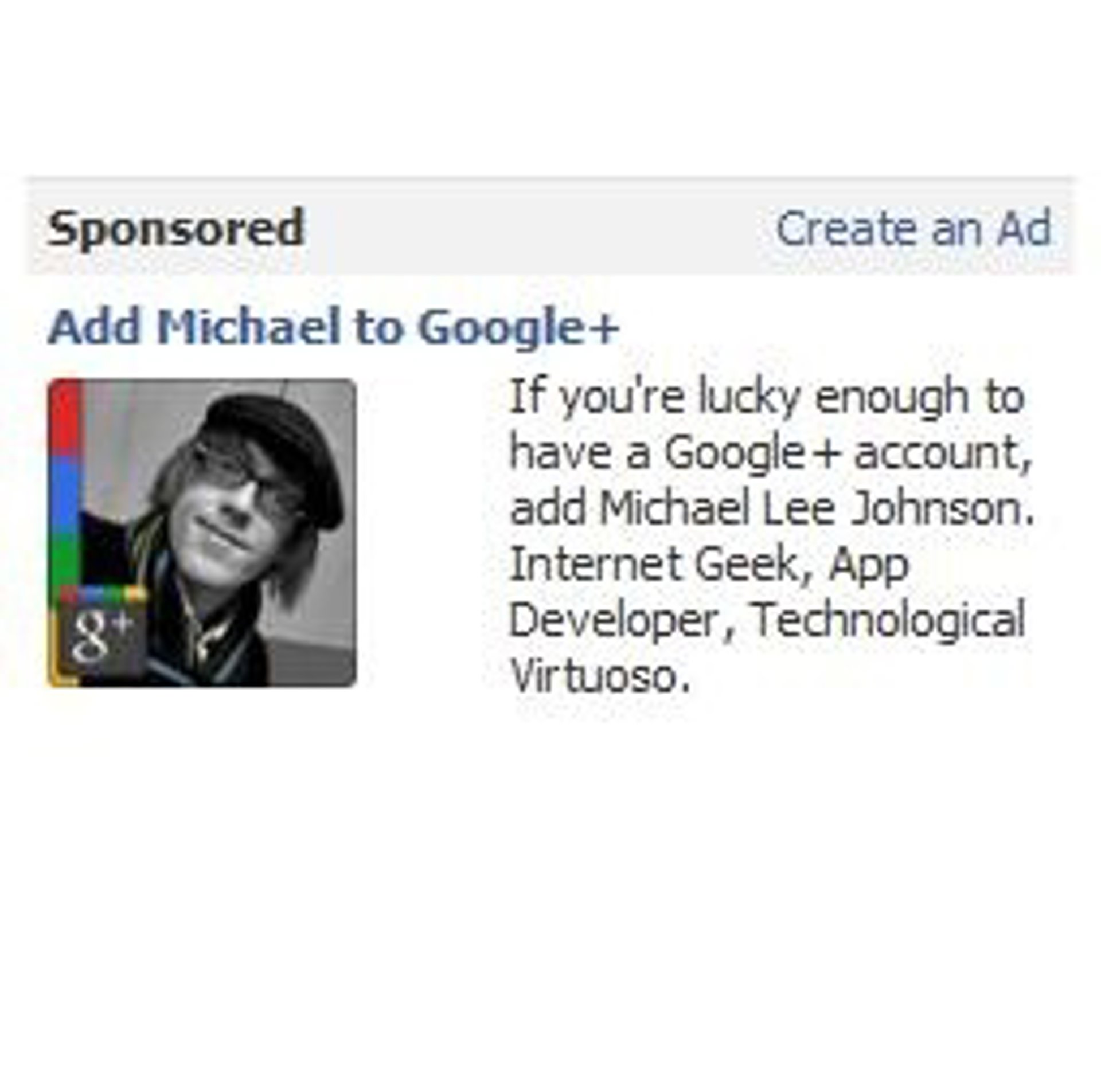Click the gray Sponsored header bar

pos(549,228)
